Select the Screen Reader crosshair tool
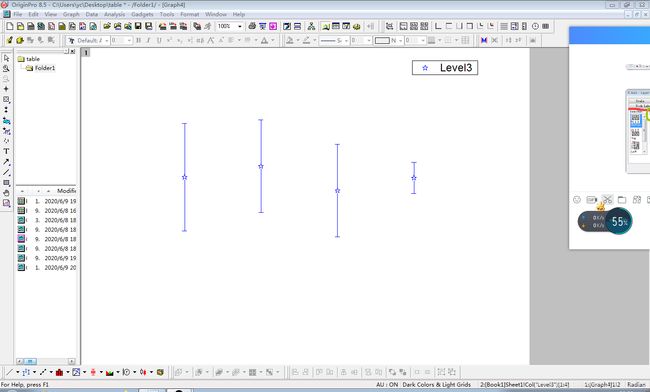This screenshot has width=650, height=392. click(6, 89)
